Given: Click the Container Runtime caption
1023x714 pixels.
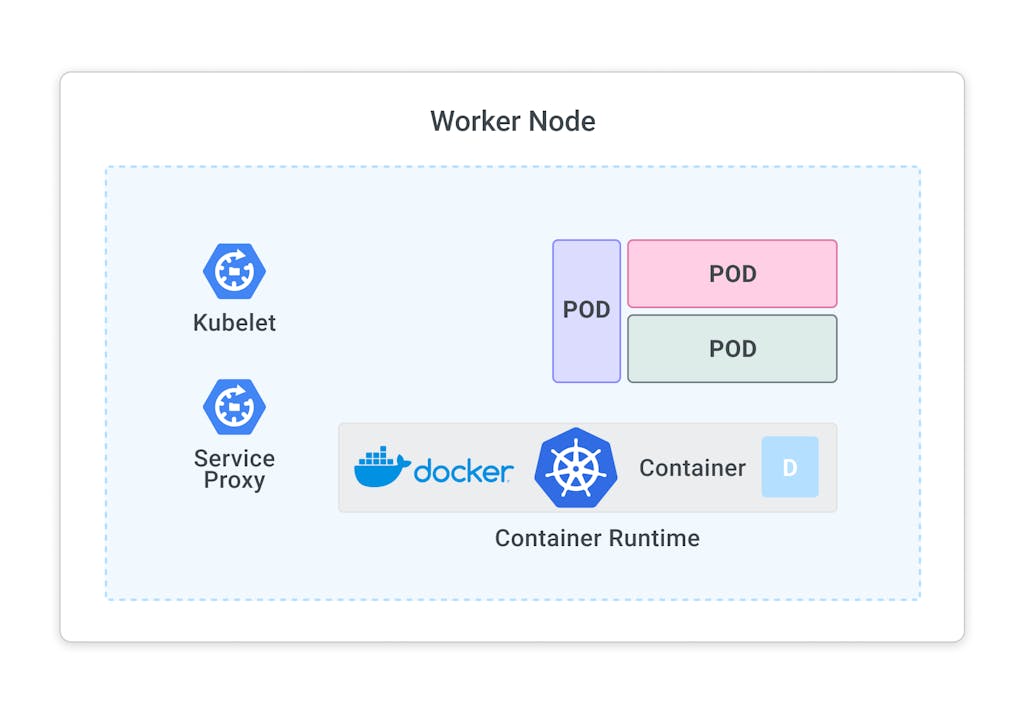Looking at the screenshot, I should [597, 538].
